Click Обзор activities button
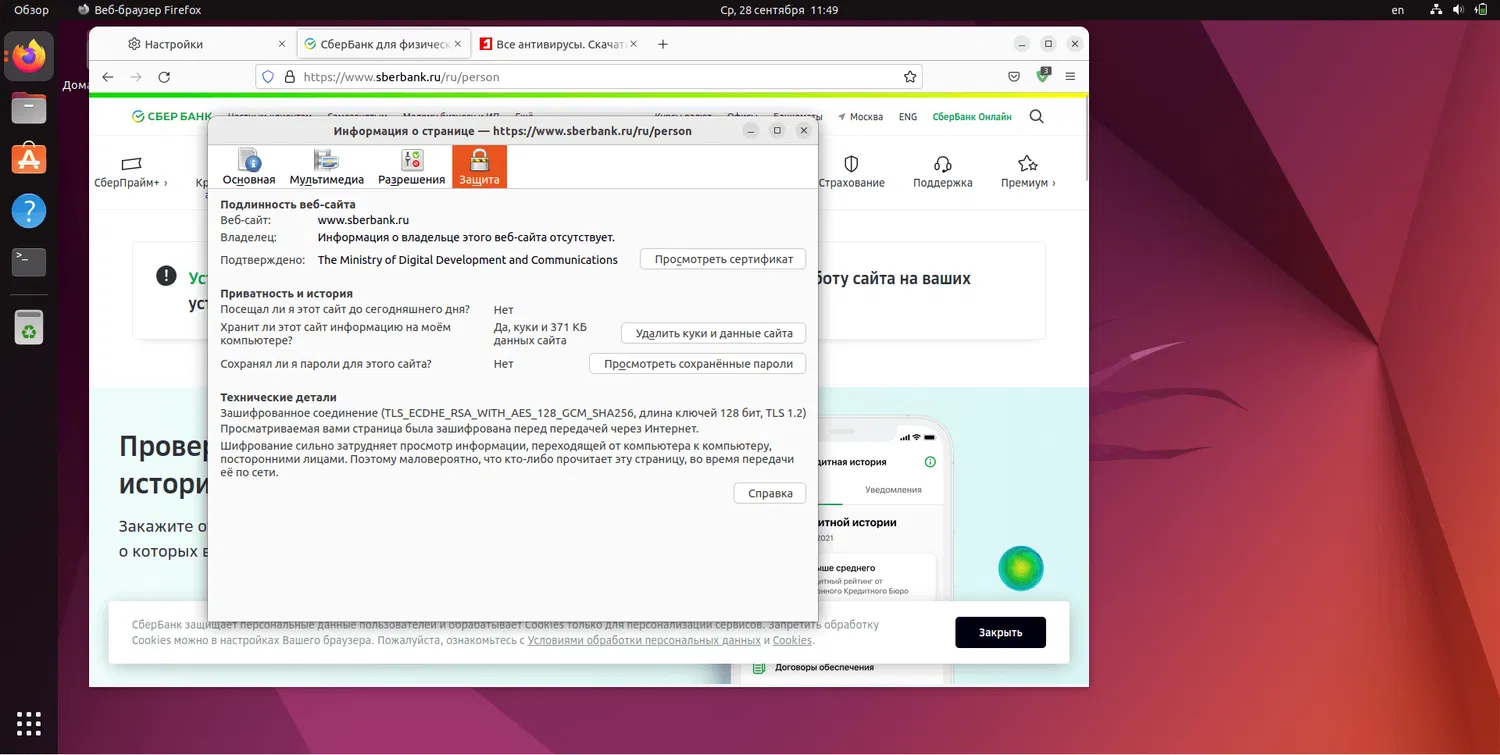The height and width of the screenshot is (755, 1500). pos(31,10)
